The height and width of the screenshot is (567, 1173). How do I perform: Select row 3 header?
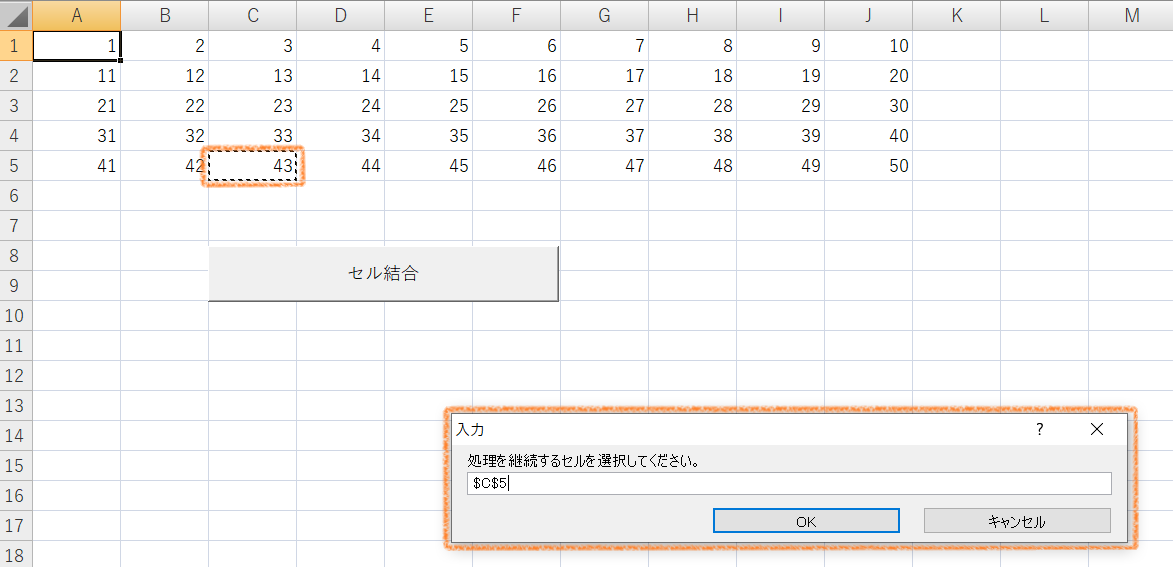pyautogui.click(x=16, y=105)
